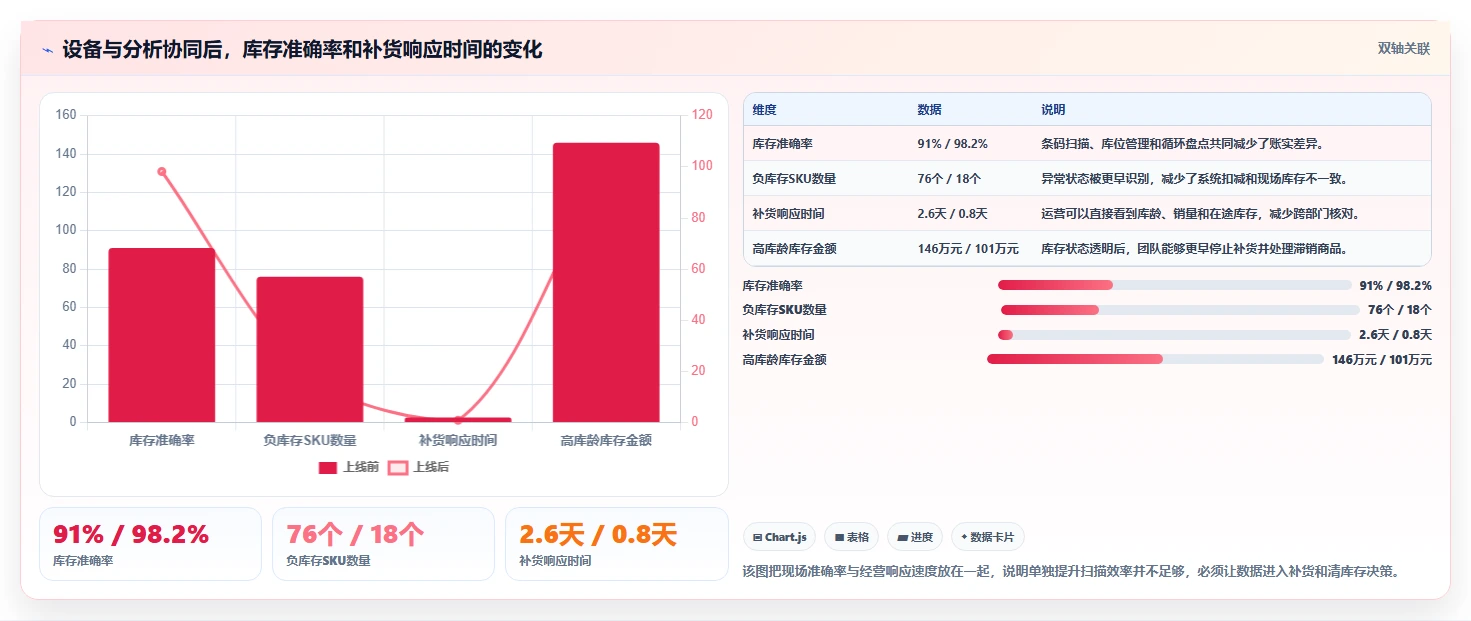This screenshot has width=1471, height=621.
Task: Toggle the 上线前 legend swatch
Action: point(328,467)
